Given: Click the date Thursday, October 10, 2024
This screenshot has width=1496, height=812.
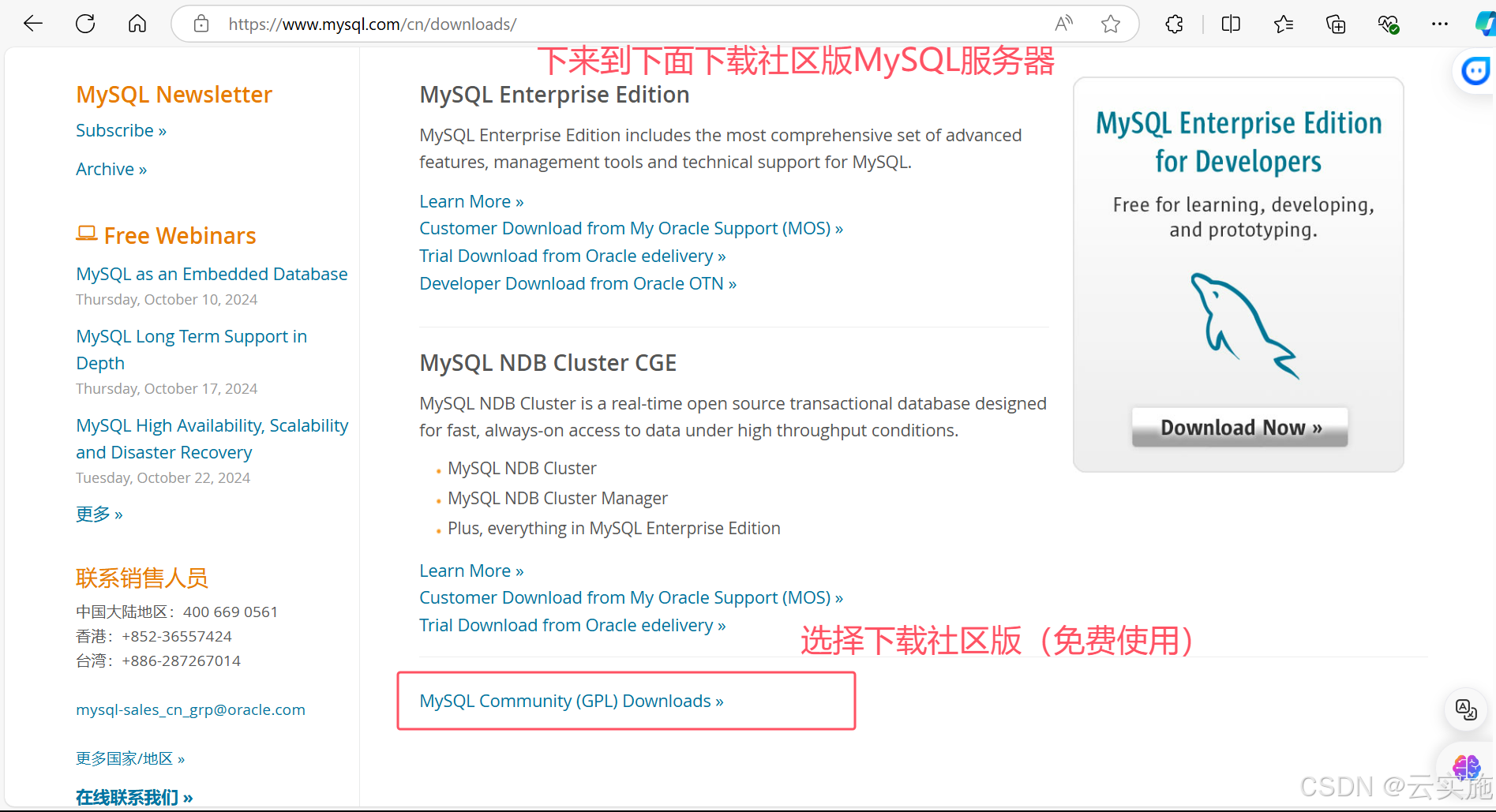Looking at the screenshot, I should pyautogui.click(x=167, y=299).
